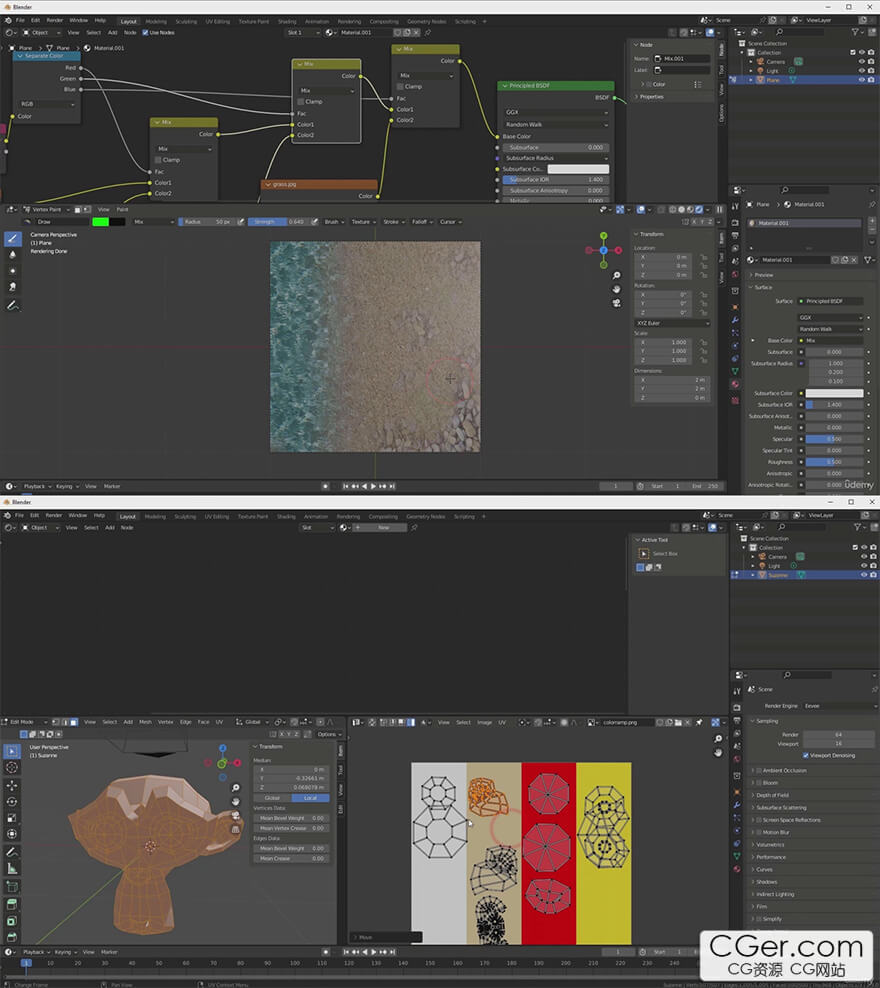The image size is (880, 988).
Task: Open Render Engine Eevee dropdown
Action: [x=840, y=706]
